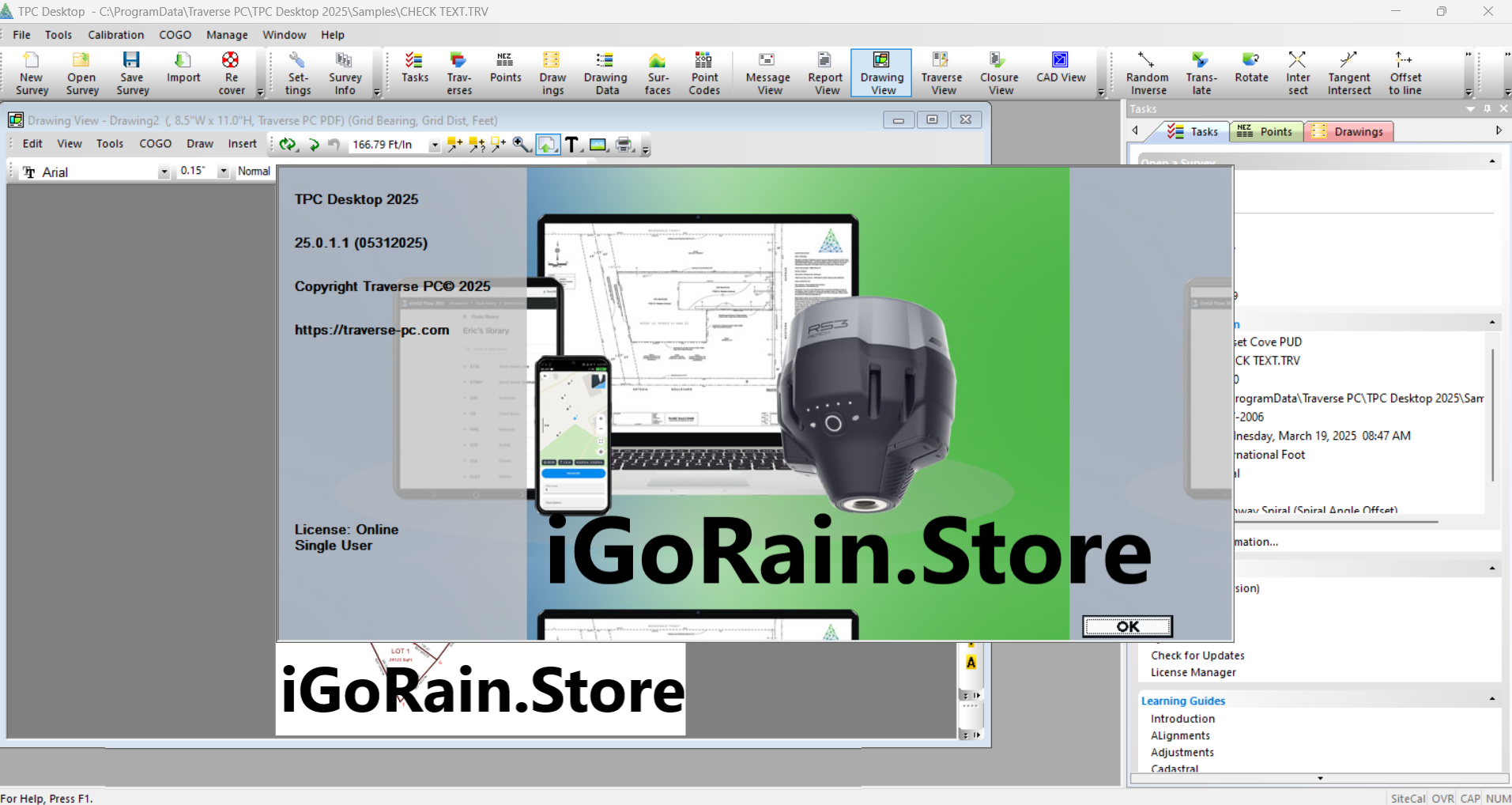The width and height of the screenshot is (1512, 805).
Task: Click the New Survey toolbar icon
Action: [x=32, y=73]
